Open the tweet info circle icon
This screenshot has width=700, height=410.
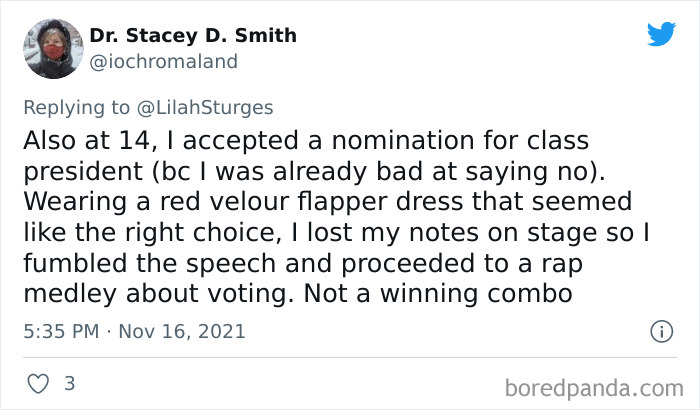coord(660,331)
